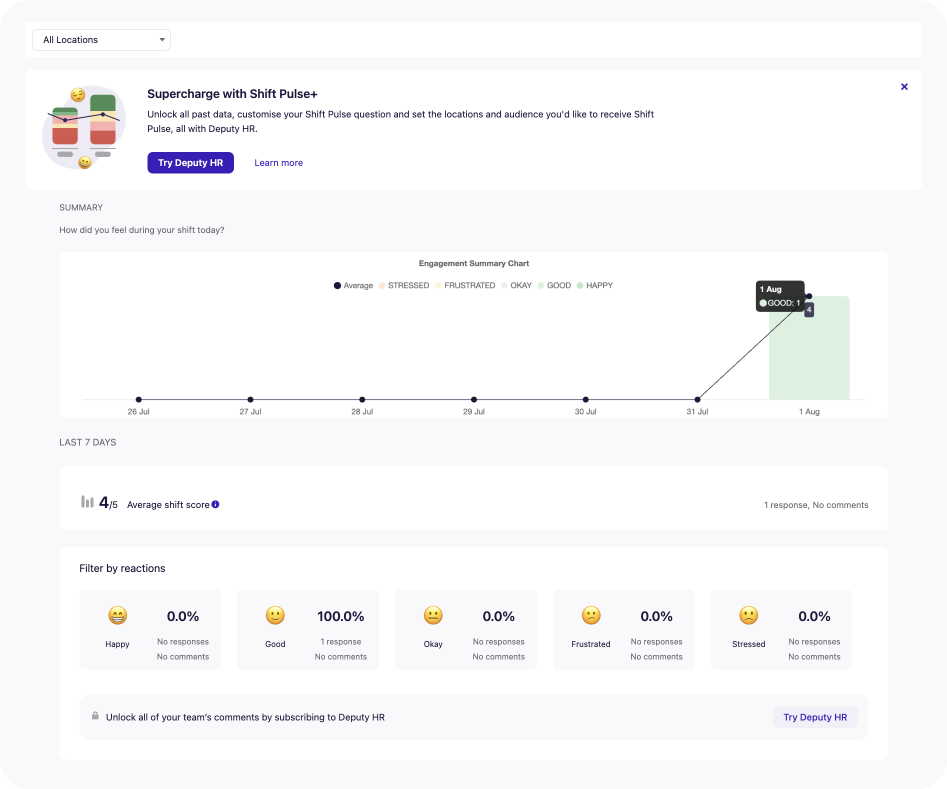Filter by Stressed reaction emoji

[748, 616]
